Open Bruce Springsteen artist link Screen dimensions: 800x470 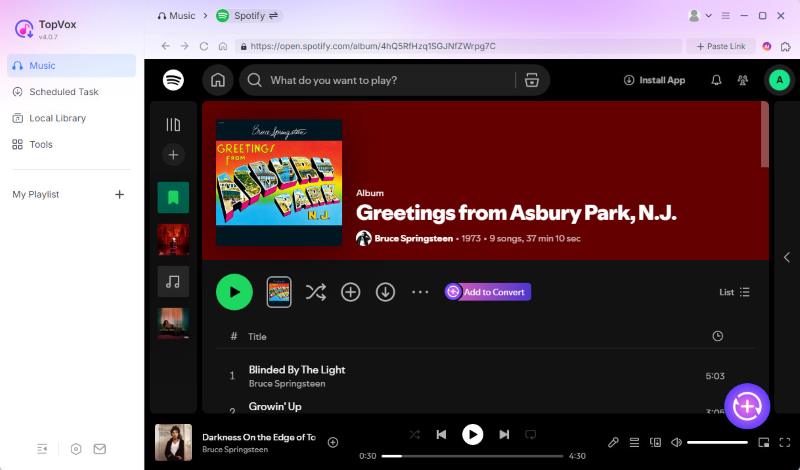(x=413, y=238)
